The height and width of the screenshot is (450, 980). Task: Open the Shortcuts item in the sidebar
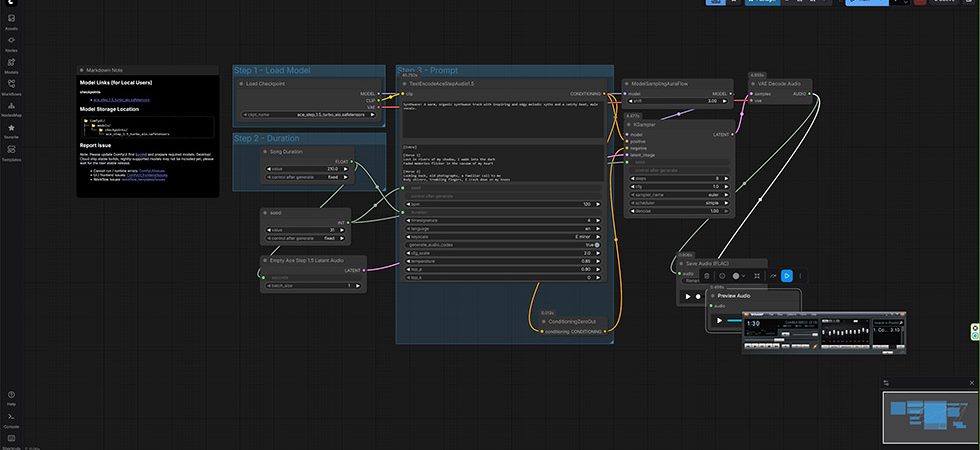(x=11, y=440)
